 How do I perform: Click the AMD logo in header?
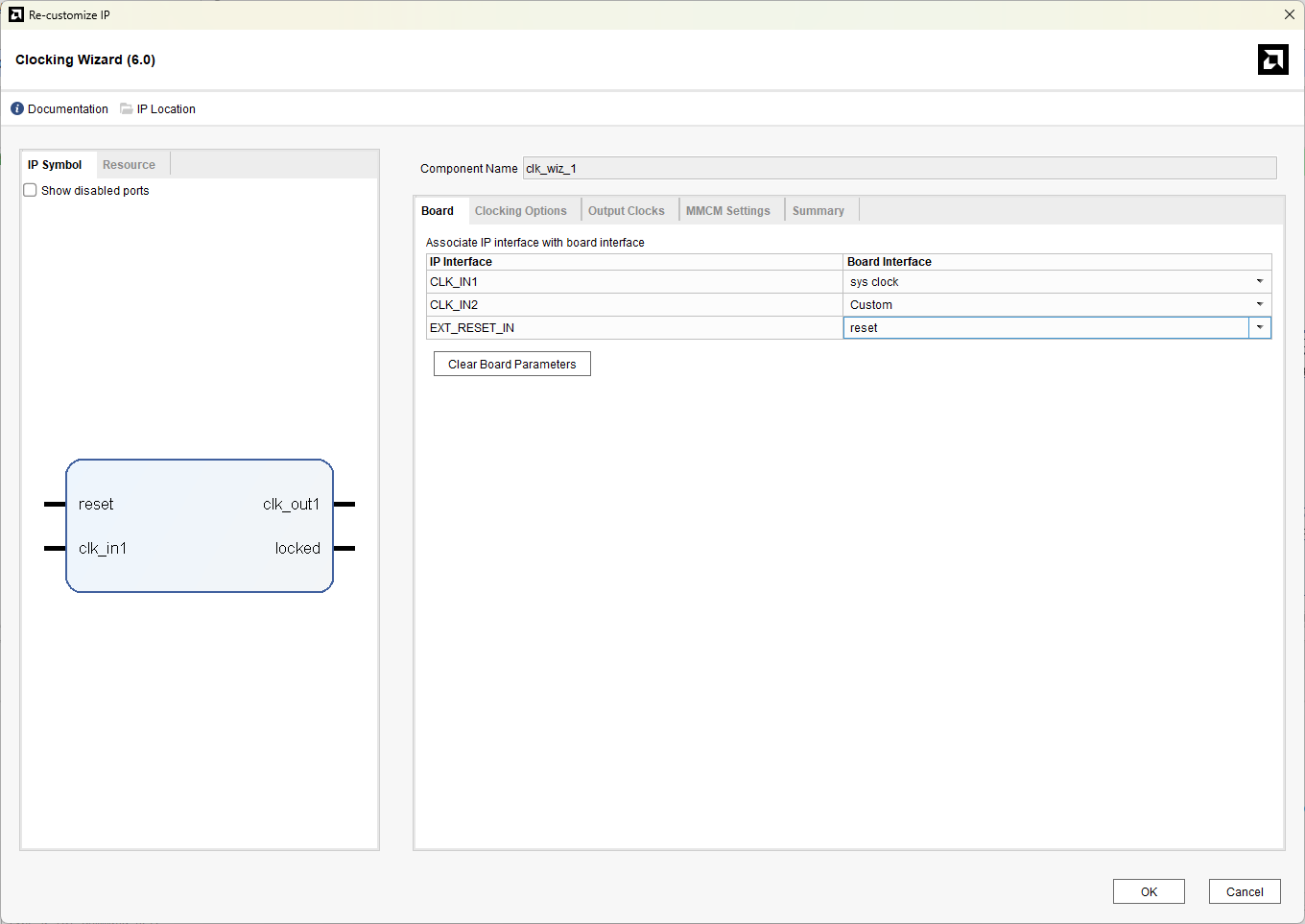[x=1272, y=59]
